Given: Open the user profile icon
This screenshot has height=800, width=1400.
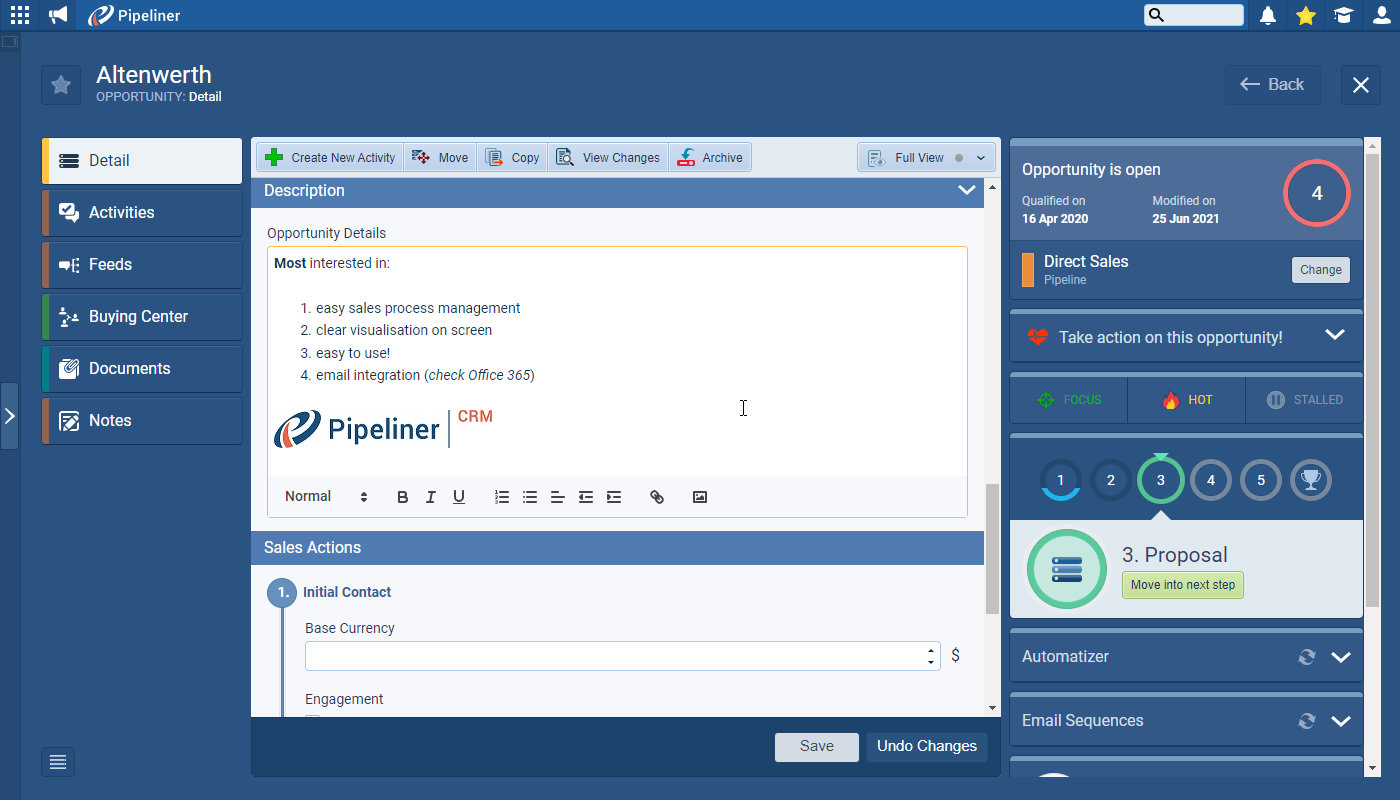Looking at the screenshot, I should 1381,14.
